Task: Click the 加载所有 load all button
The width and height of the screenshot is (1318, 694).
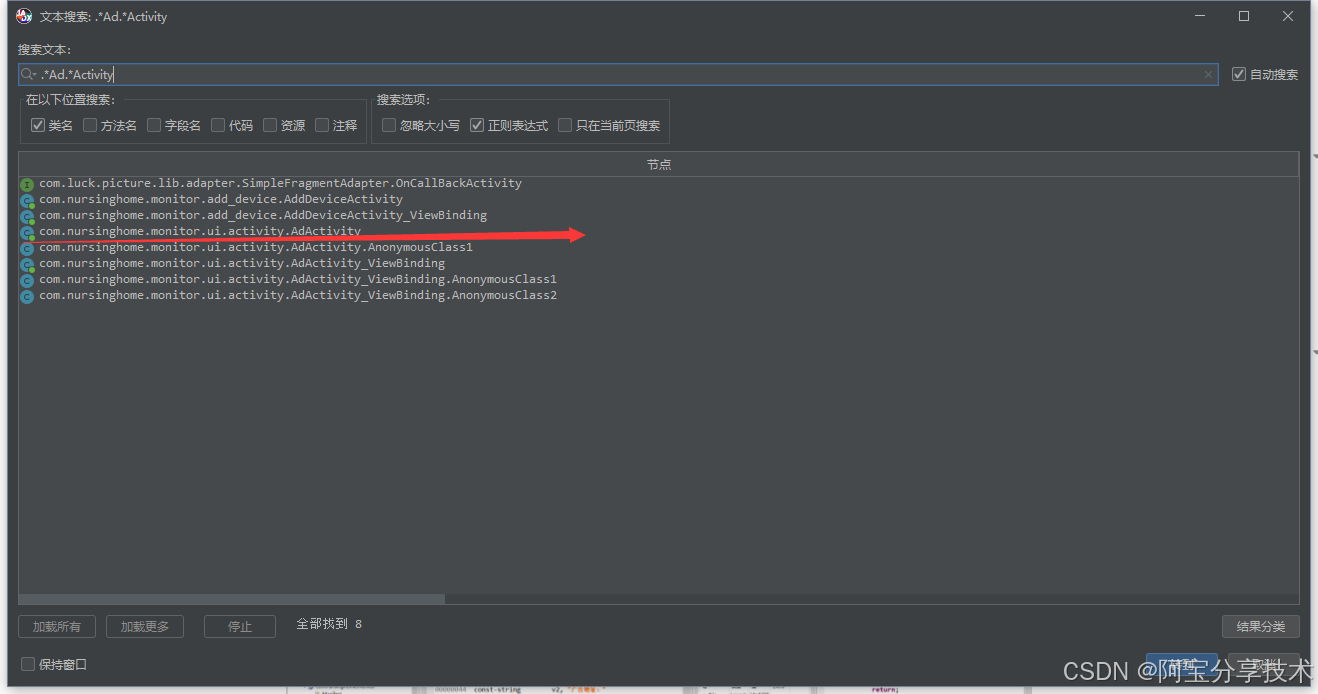Action: pos(57,627)
